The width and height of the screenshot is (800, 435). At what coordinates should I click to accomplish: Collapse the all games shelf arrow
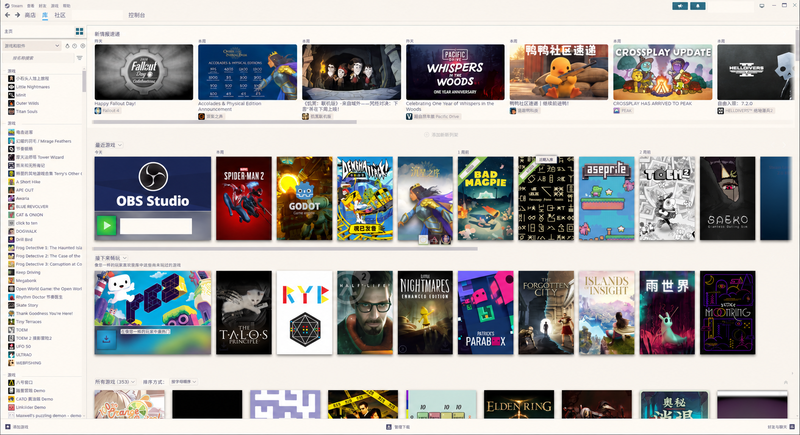[786, 382]
